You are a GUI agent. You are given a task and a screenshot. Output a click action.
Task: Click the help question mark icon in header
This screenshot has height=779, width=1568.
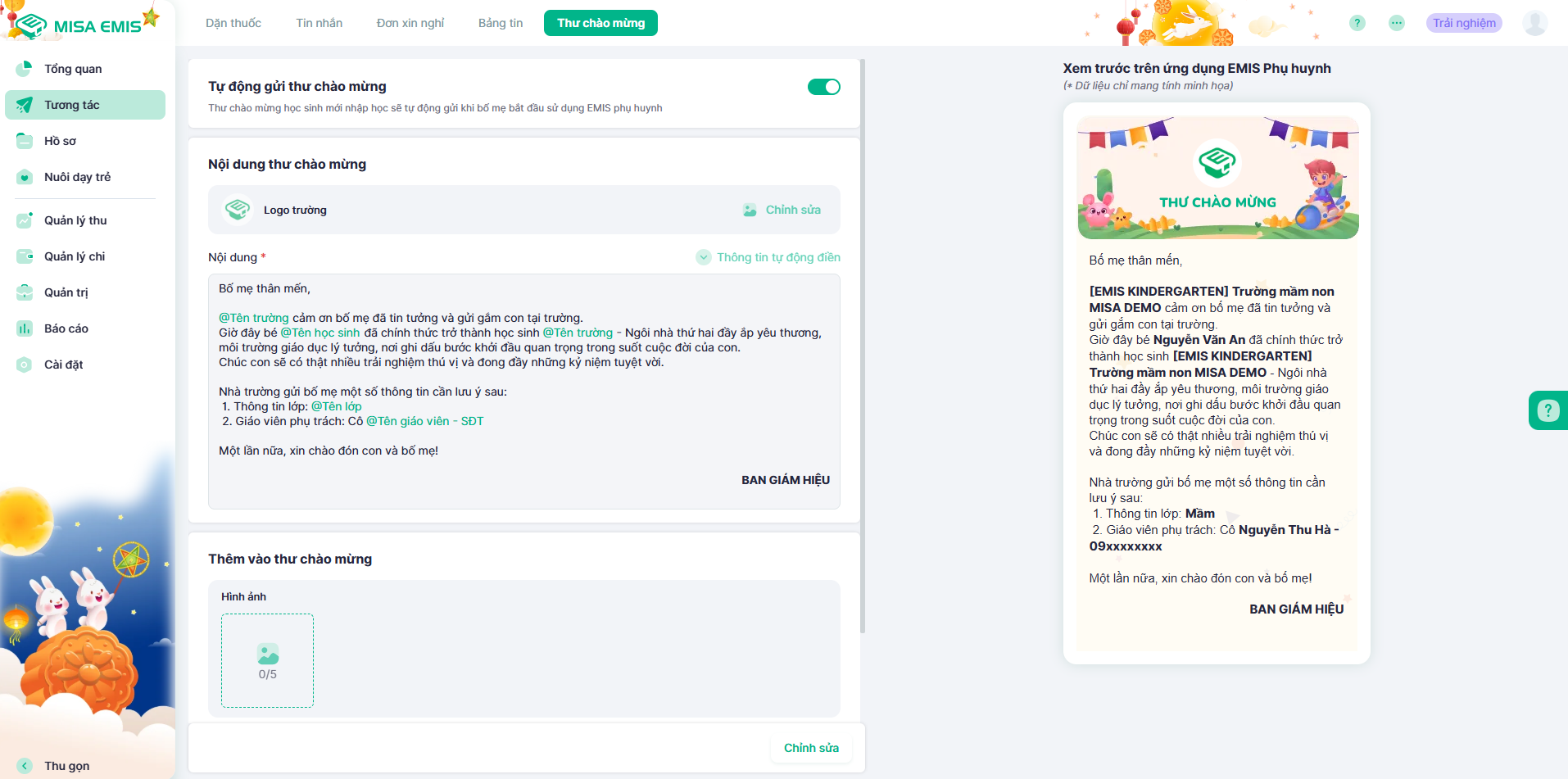(1357, 23)
